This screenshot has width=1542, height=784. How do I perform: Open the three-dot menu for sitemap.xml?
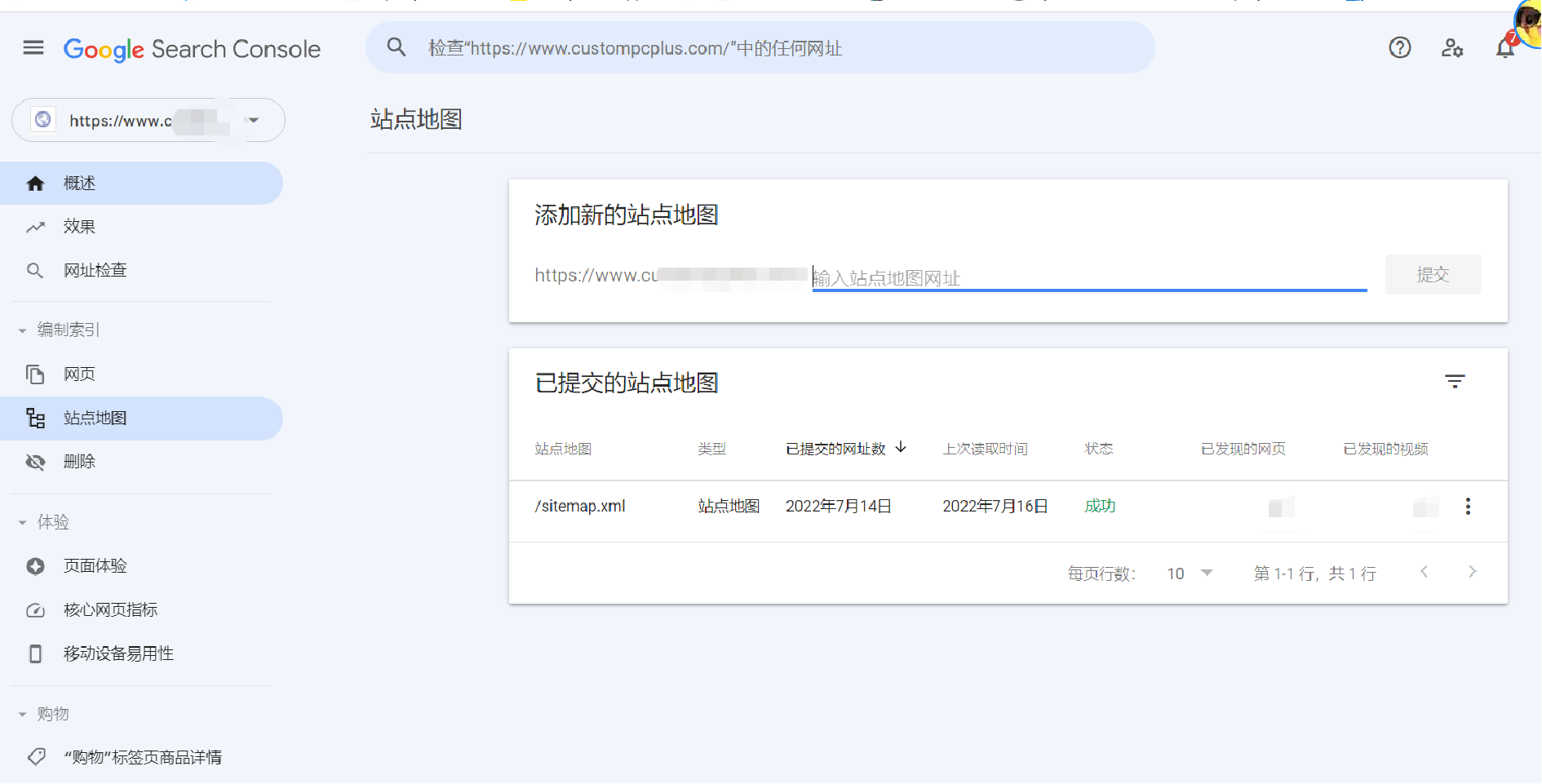coord(1467,507)
